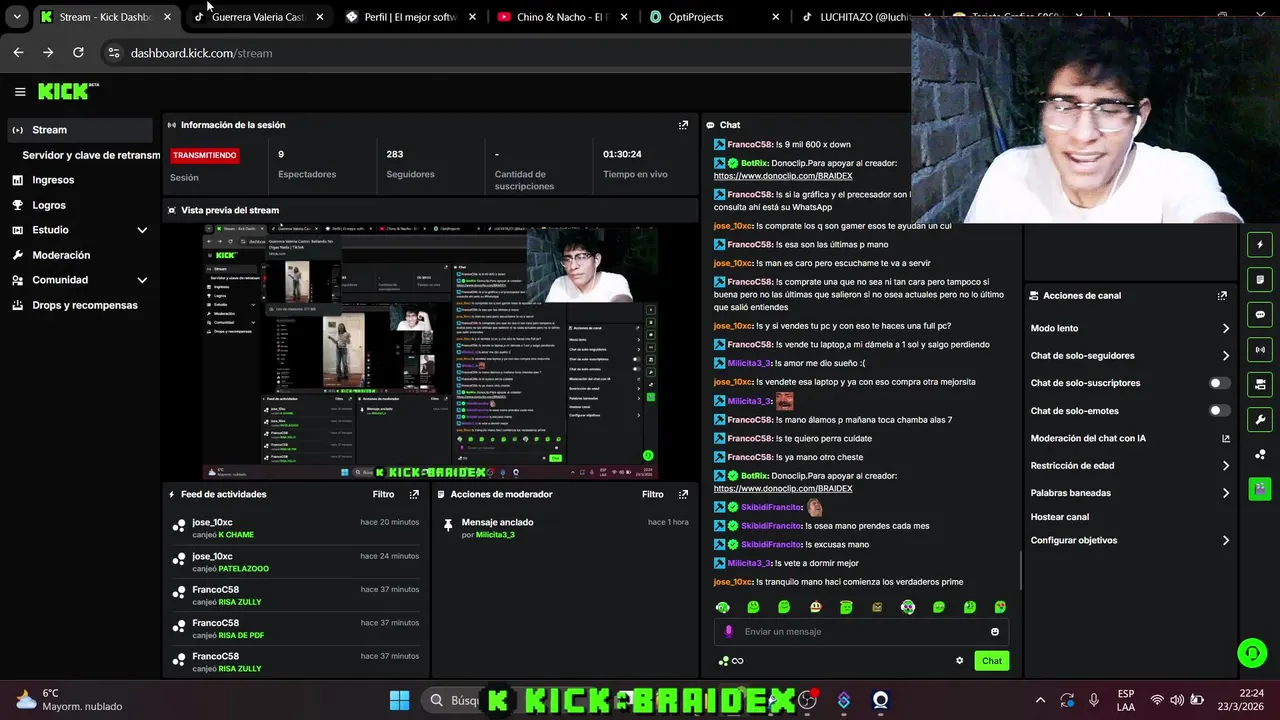1280x720 pixels.
Task: Pick the first headset emote in chat bar
Action: click(x=723, y=607)
